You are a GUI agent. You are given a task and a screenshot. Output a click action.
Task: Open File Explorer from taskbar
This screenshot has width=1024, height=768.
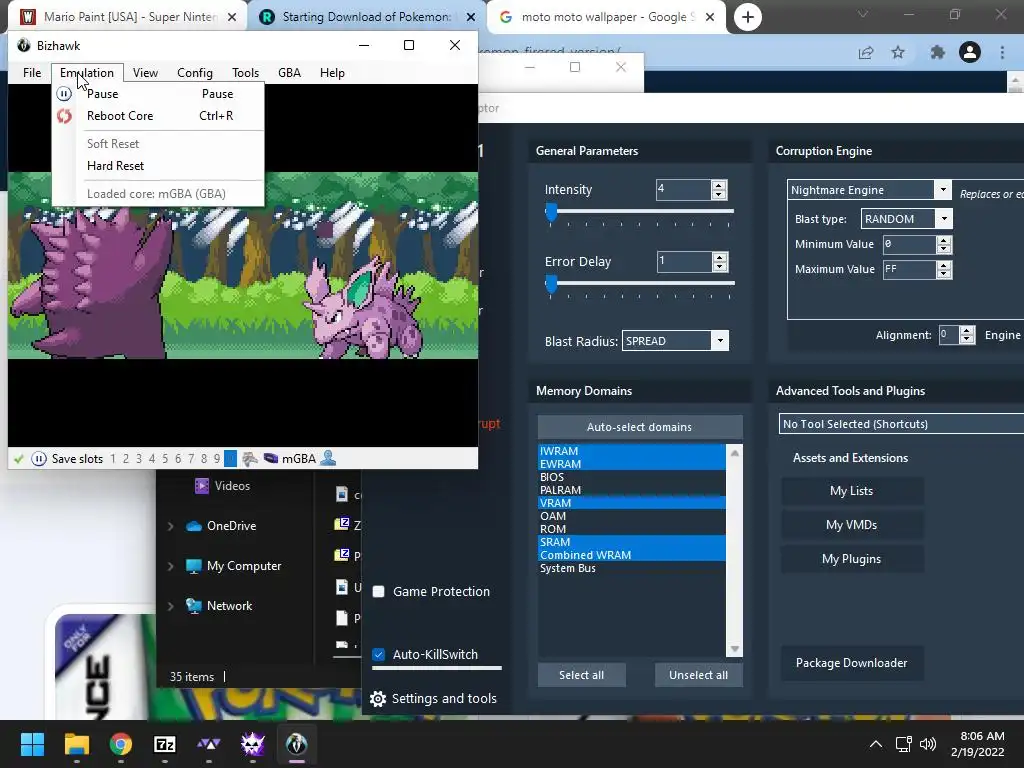pos(76,744)
